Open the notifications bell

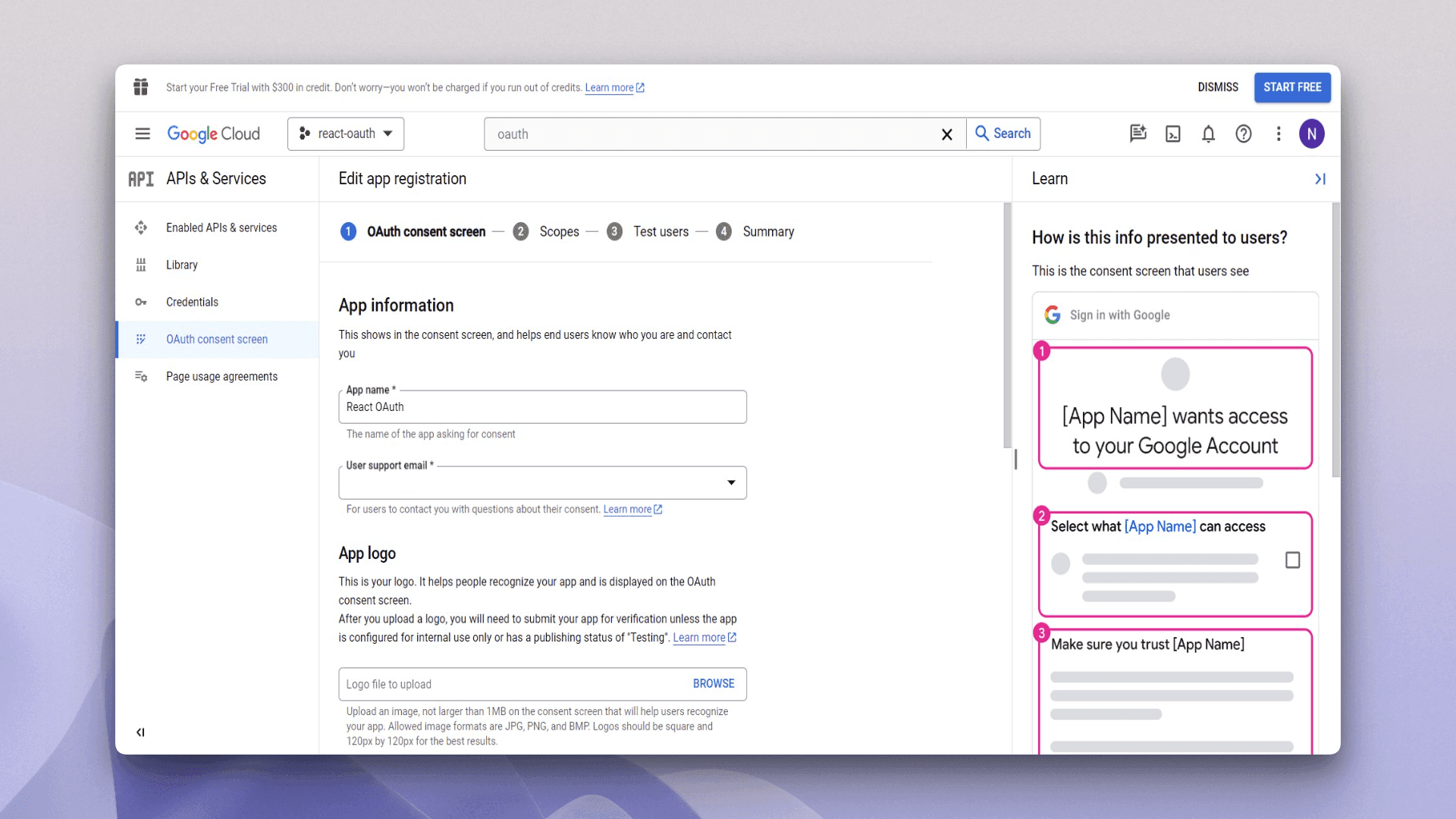point(1208,133)
